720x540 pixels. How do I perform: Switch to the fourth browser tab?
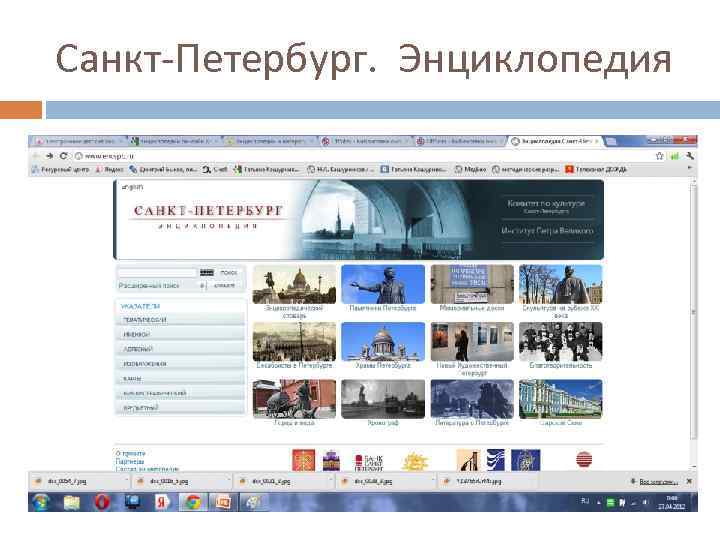(365, 141)
